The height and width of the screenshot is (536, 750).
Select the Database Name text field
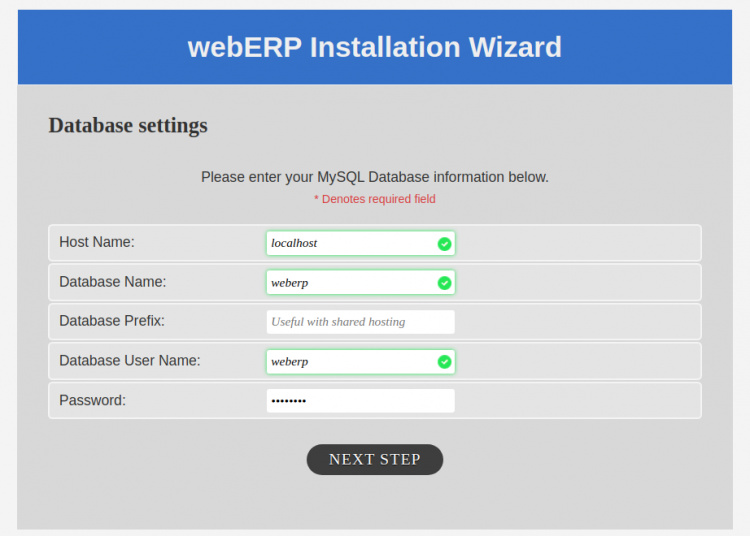(x=350, y=283)
